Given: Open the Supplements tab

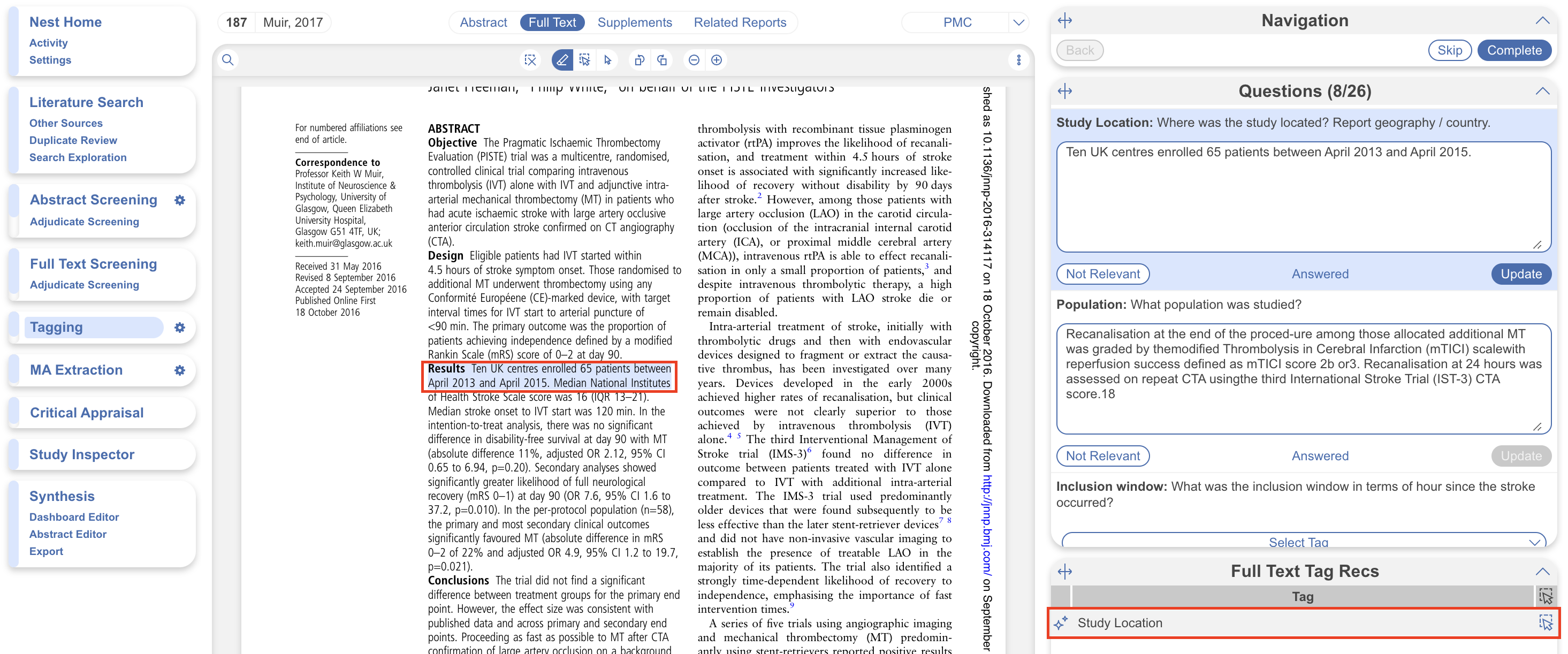Looking at the screenshot, I should pos(634,22).
